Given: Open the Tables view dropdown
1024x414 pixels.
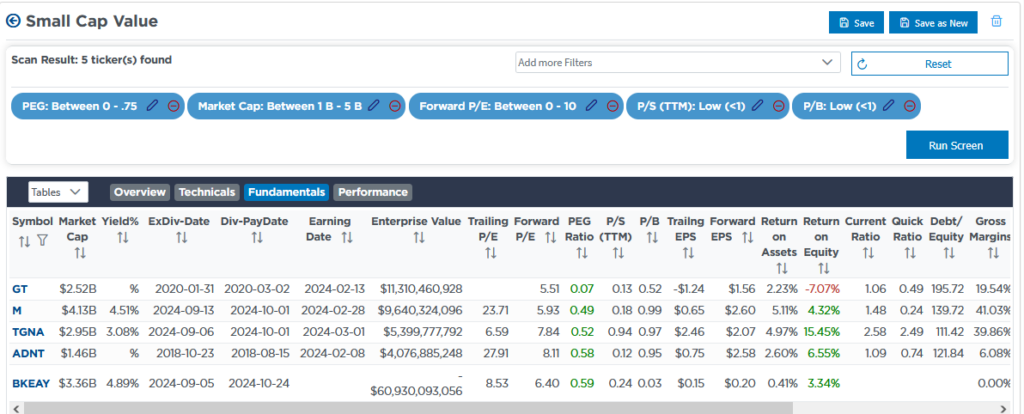Looking at the screenshot, I should pos(57,192).
